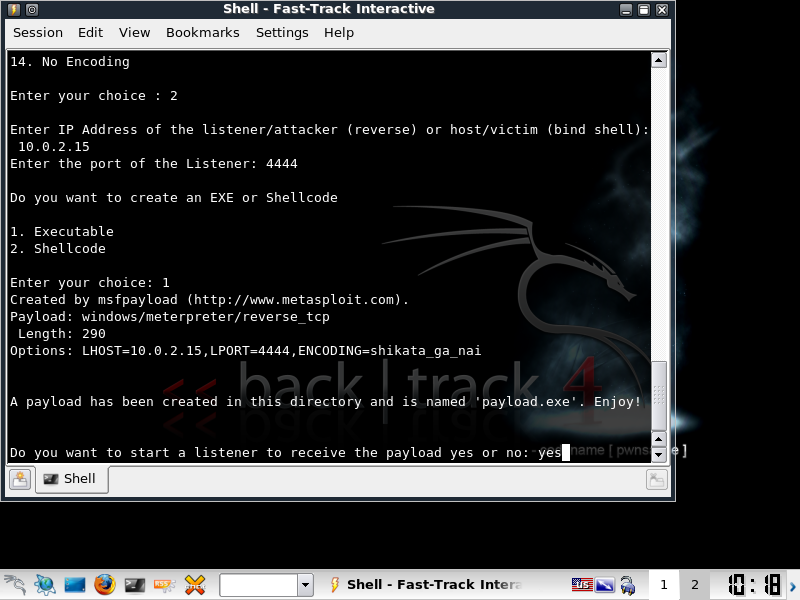Screen dimensions: 800x600
Task: Click the scroll-down arrow in terminal
Action: pyautogui.click(x=659, y=454)
